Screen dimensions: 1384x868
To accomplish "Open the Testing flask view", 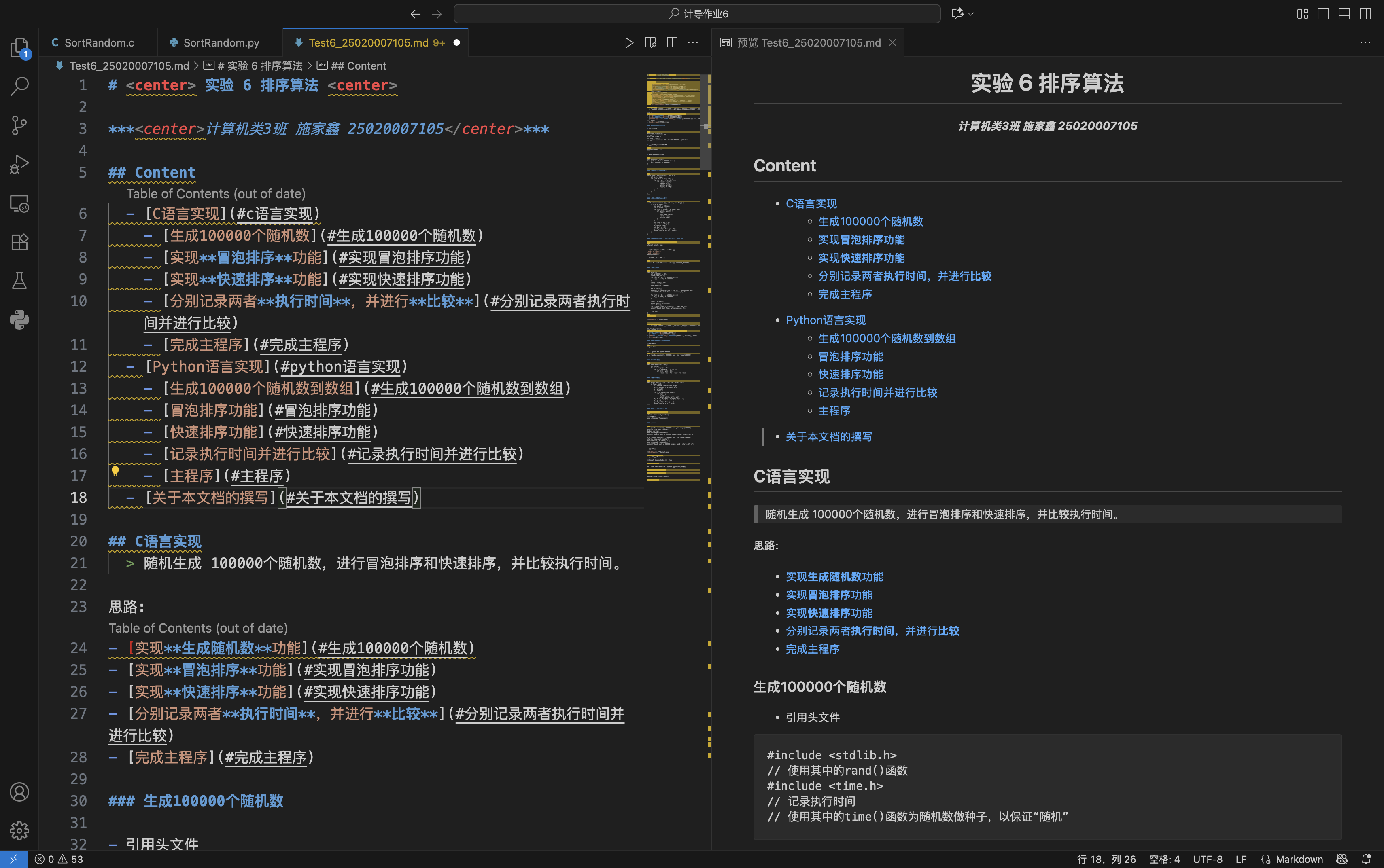I will coord(19,281).
